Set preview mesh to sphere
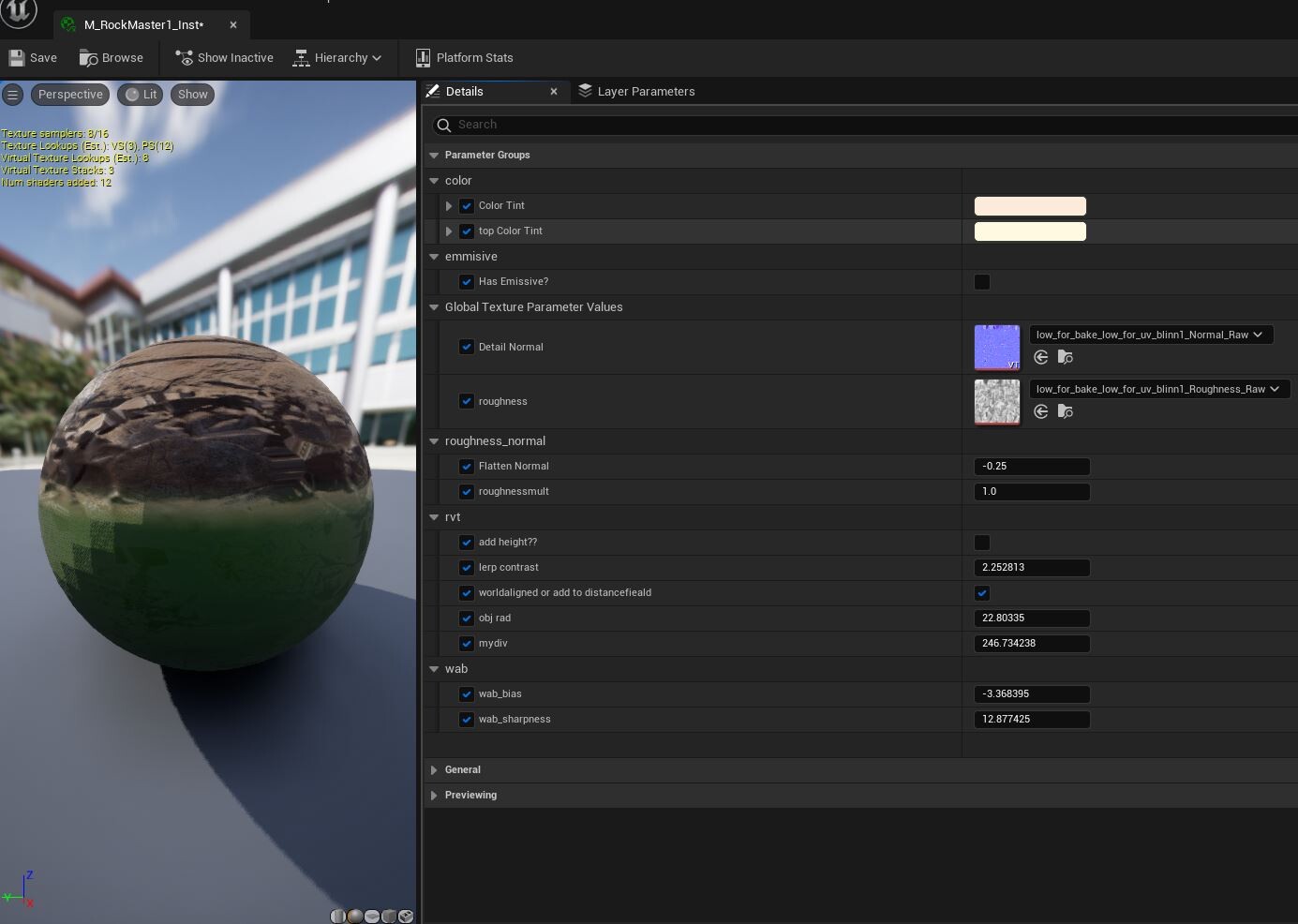 (355, 916)
